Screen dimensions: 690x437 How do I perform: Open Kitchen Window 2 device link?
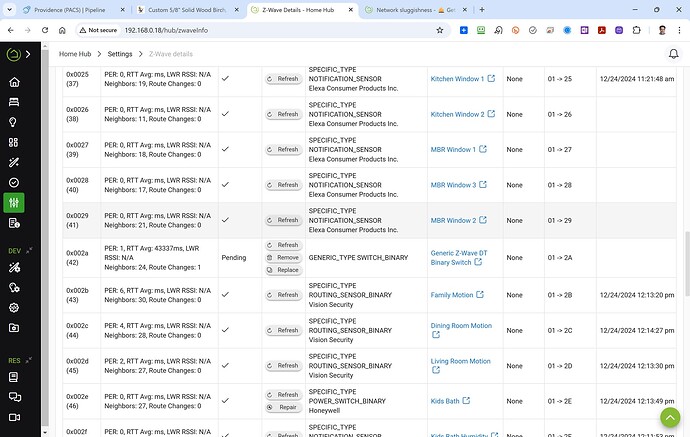457,114
